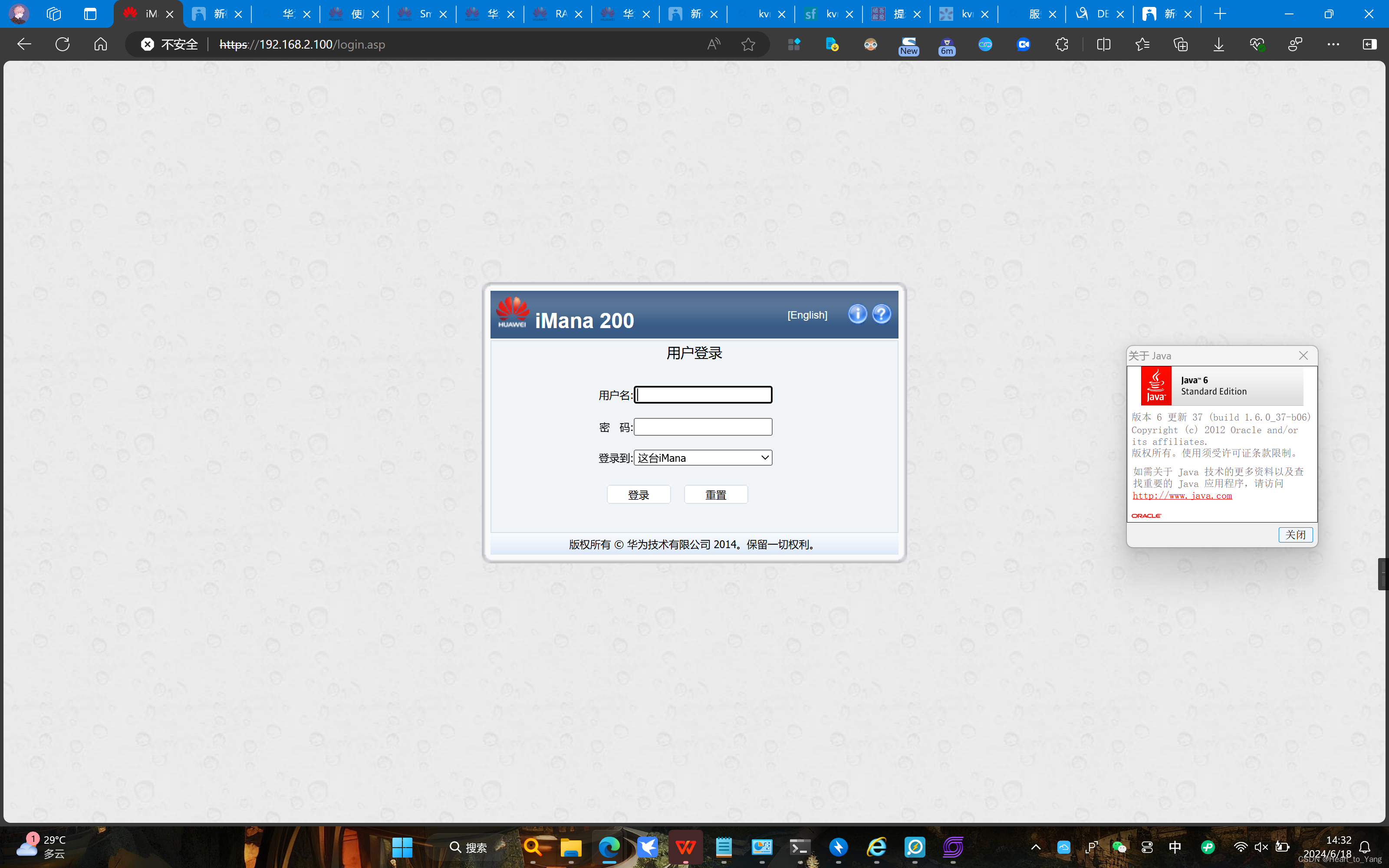Show hidden tray icons chevron
This screenshot has width=1389, height=868.
tap(1035, 847)
